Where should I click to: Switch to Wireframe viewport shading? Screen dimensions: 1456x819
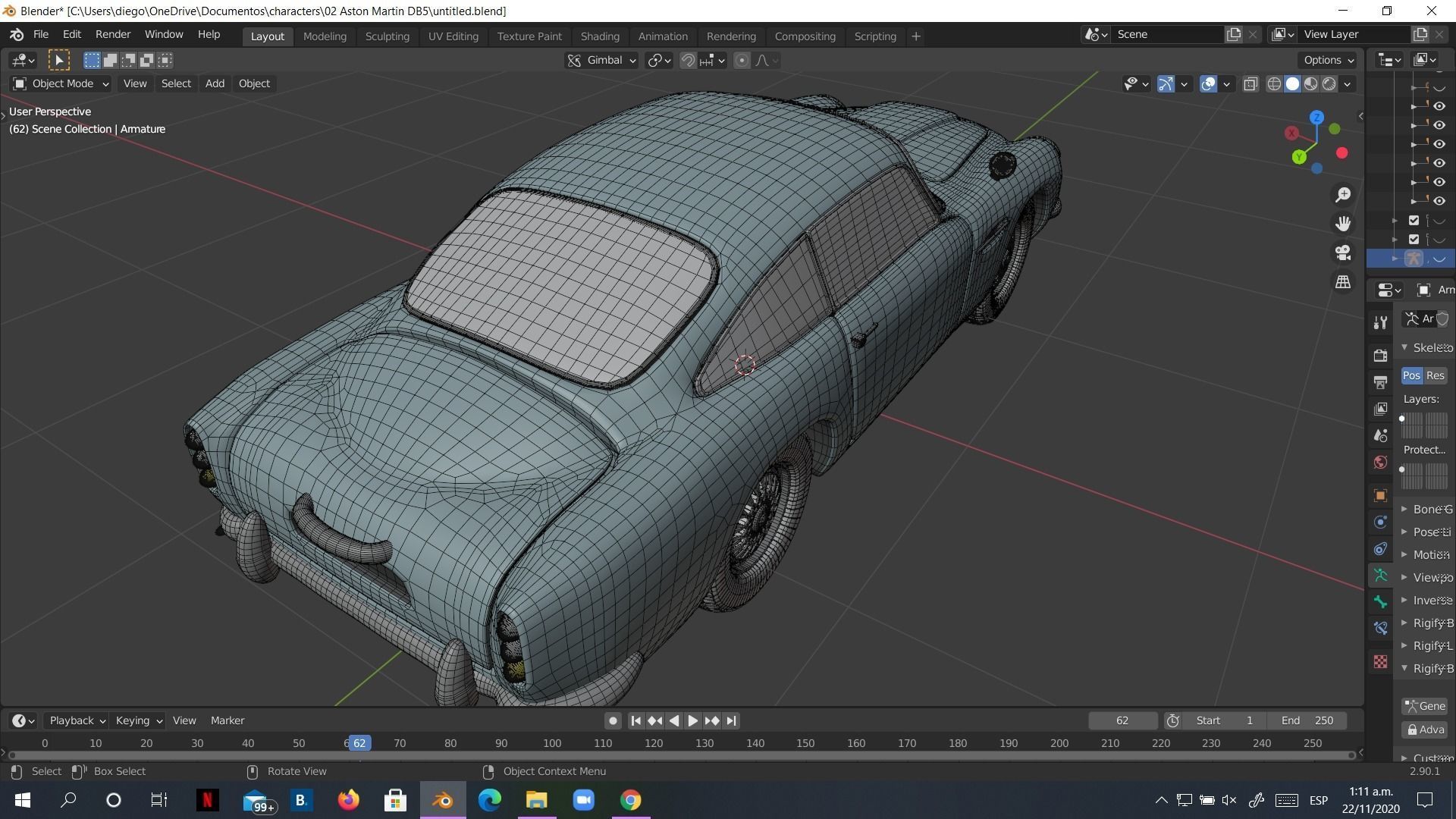[x=1275, y=83]
